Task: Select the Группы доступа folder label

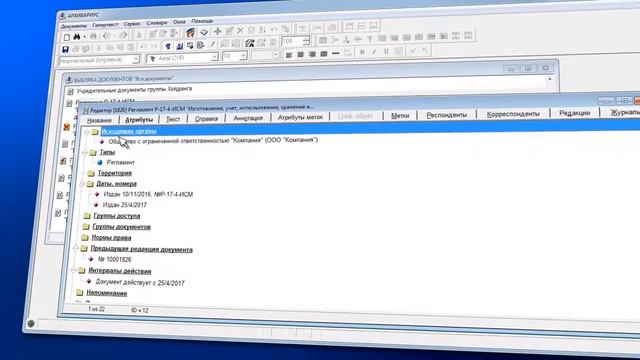Action: [x=117, y=216]
